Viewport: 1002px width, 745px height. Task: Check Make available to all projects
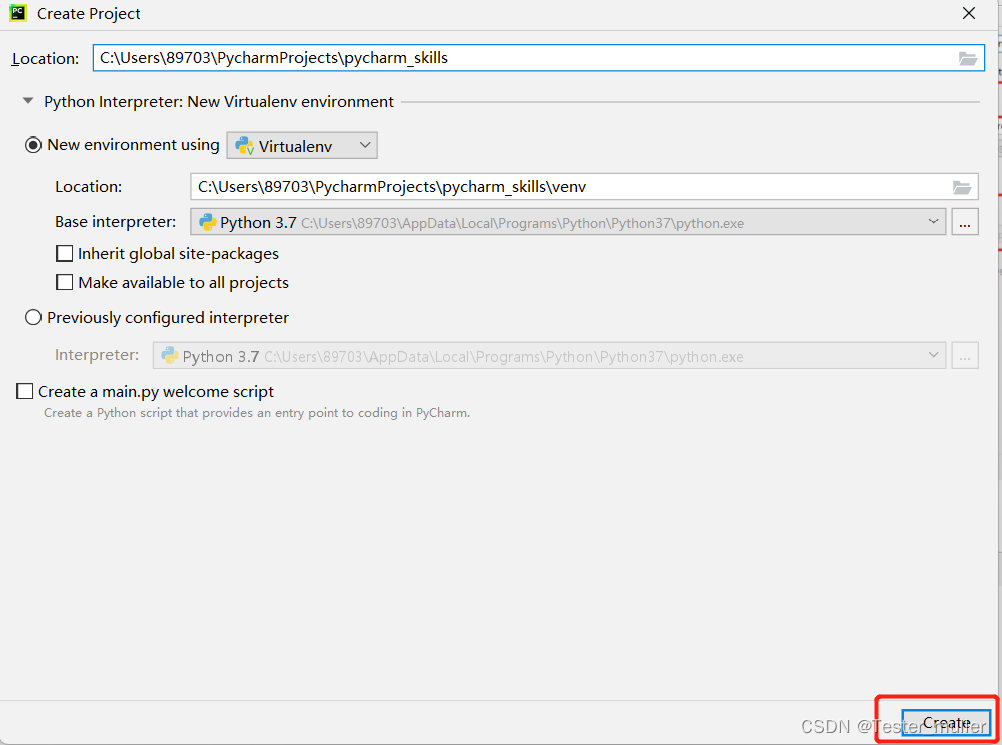pos(65,282)
